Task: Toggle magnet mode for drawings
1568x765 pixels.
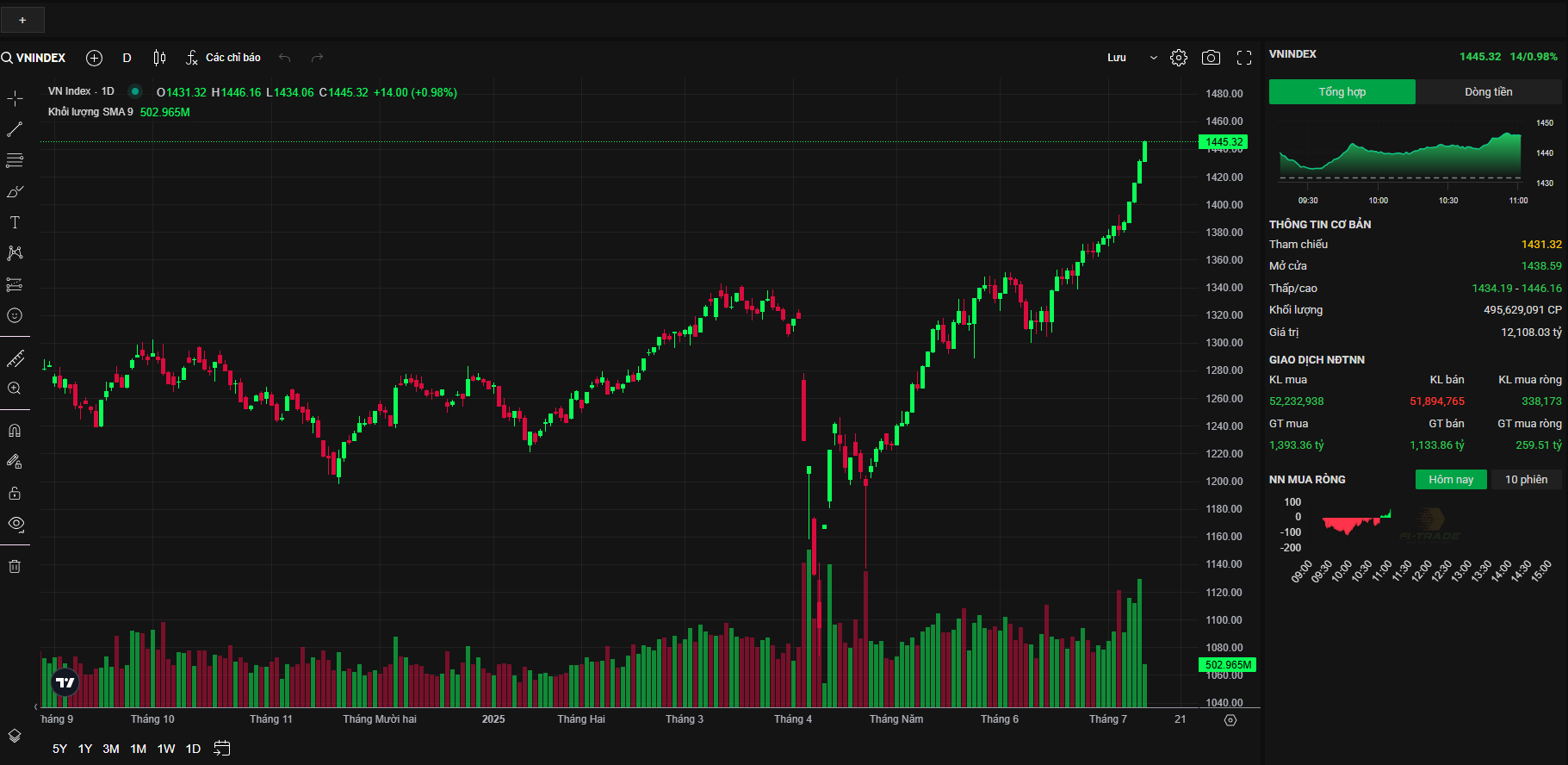Action: (15, 431)
